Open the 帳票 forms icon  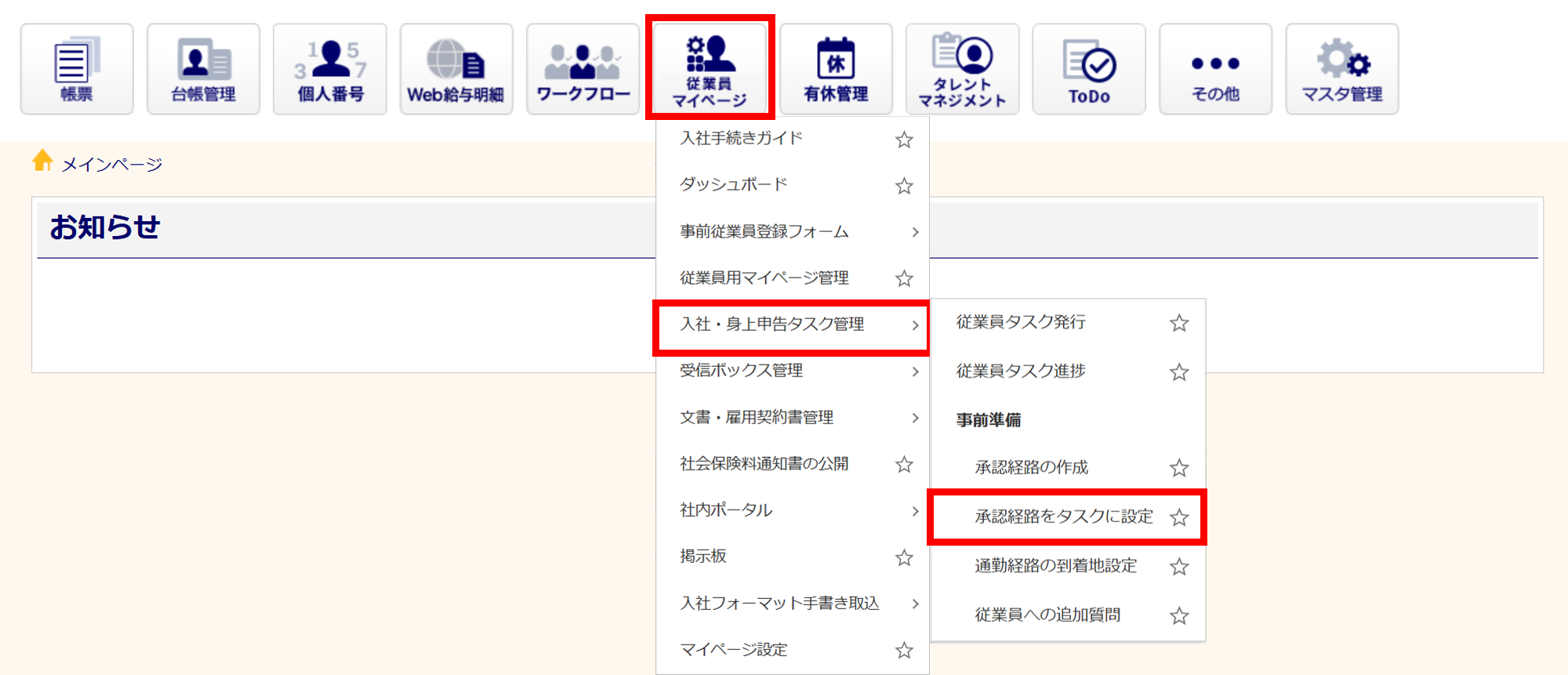click(77, 69)
